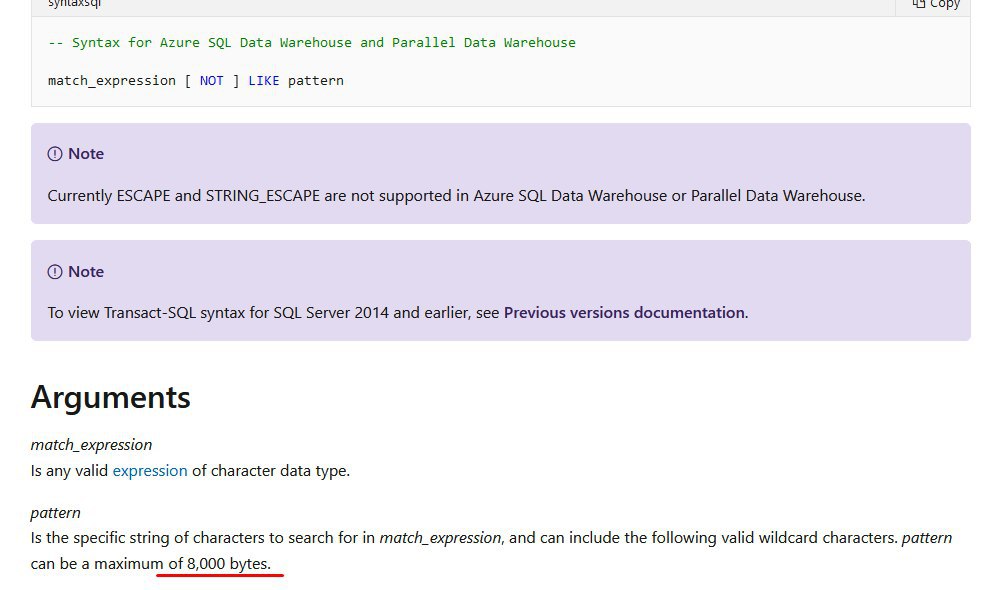Click the underlined '8,000 bytes' text
995x590 pixels.
228,564
